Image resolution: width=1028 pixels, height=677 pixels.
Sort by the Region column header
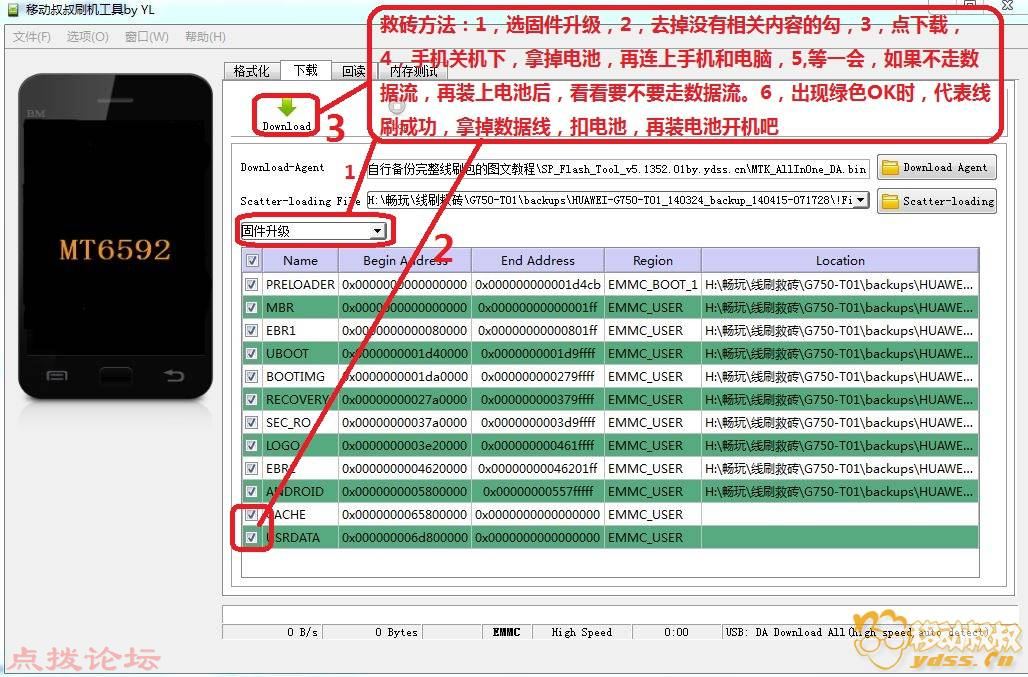click(x=652, y=260)
